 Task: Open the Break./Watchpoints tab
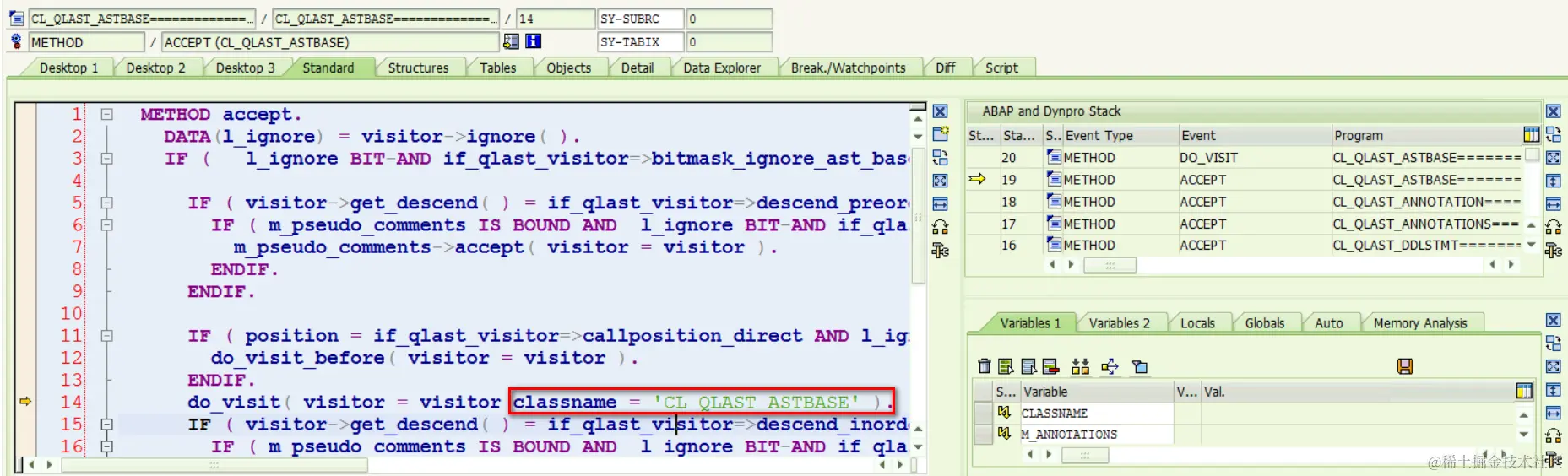848,68
